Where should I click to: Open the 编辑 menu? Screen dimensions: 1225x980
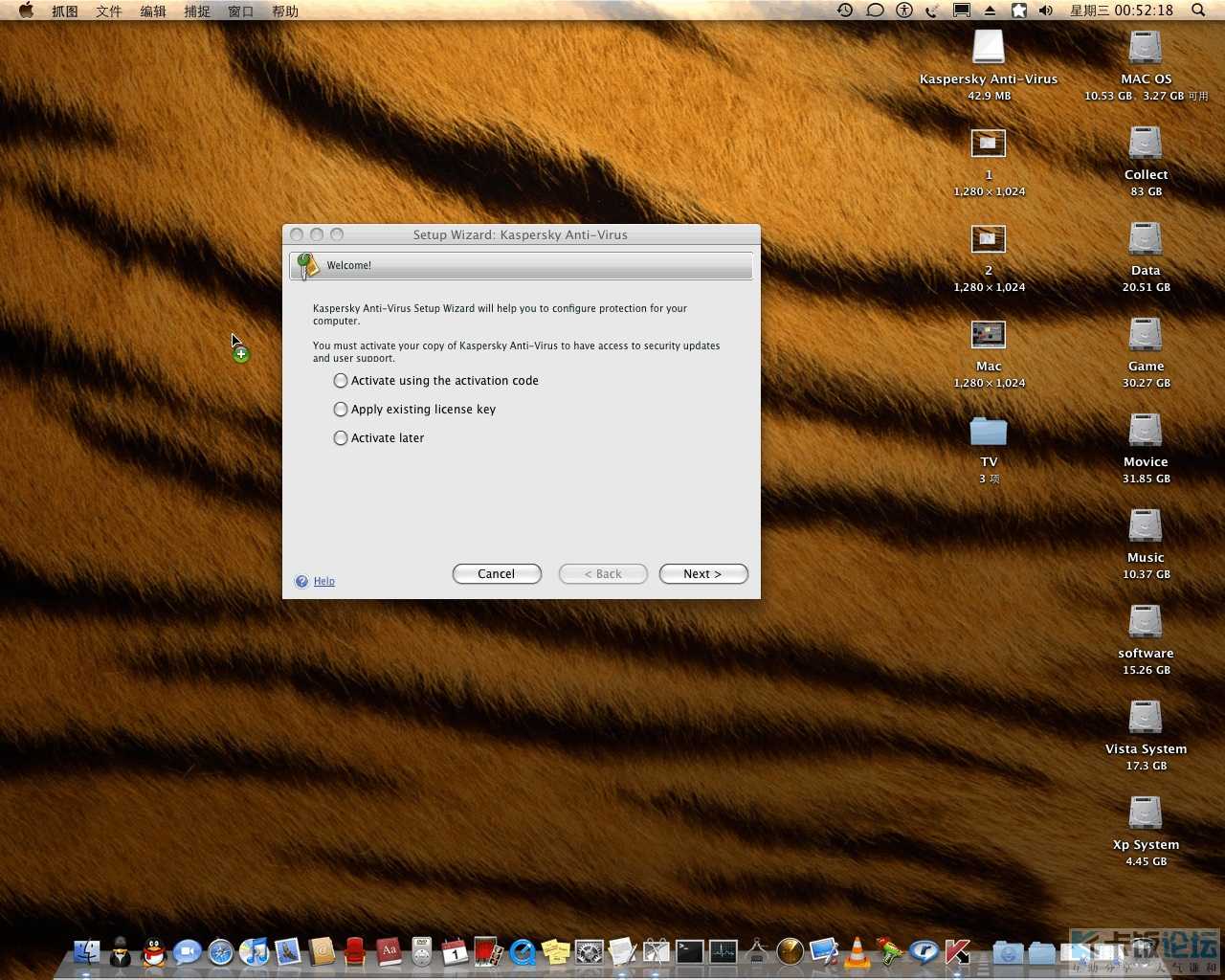tap(153, 11)
